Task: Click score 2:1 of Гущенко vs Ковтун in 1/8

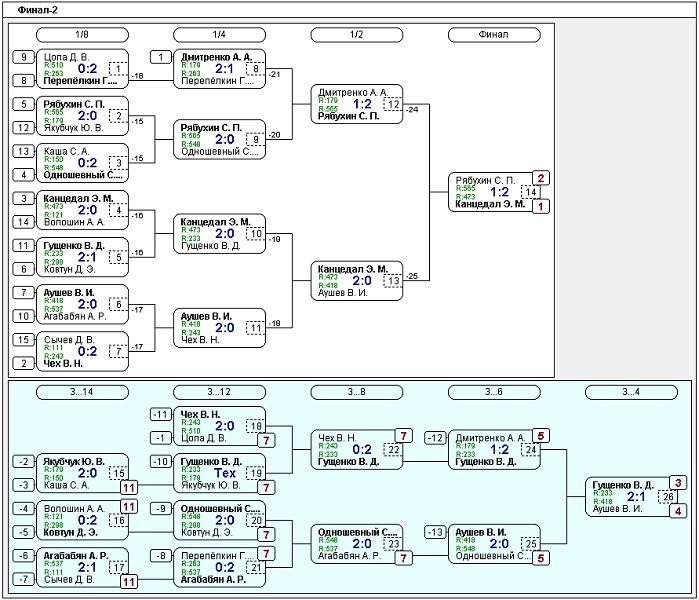Action: 87,257
